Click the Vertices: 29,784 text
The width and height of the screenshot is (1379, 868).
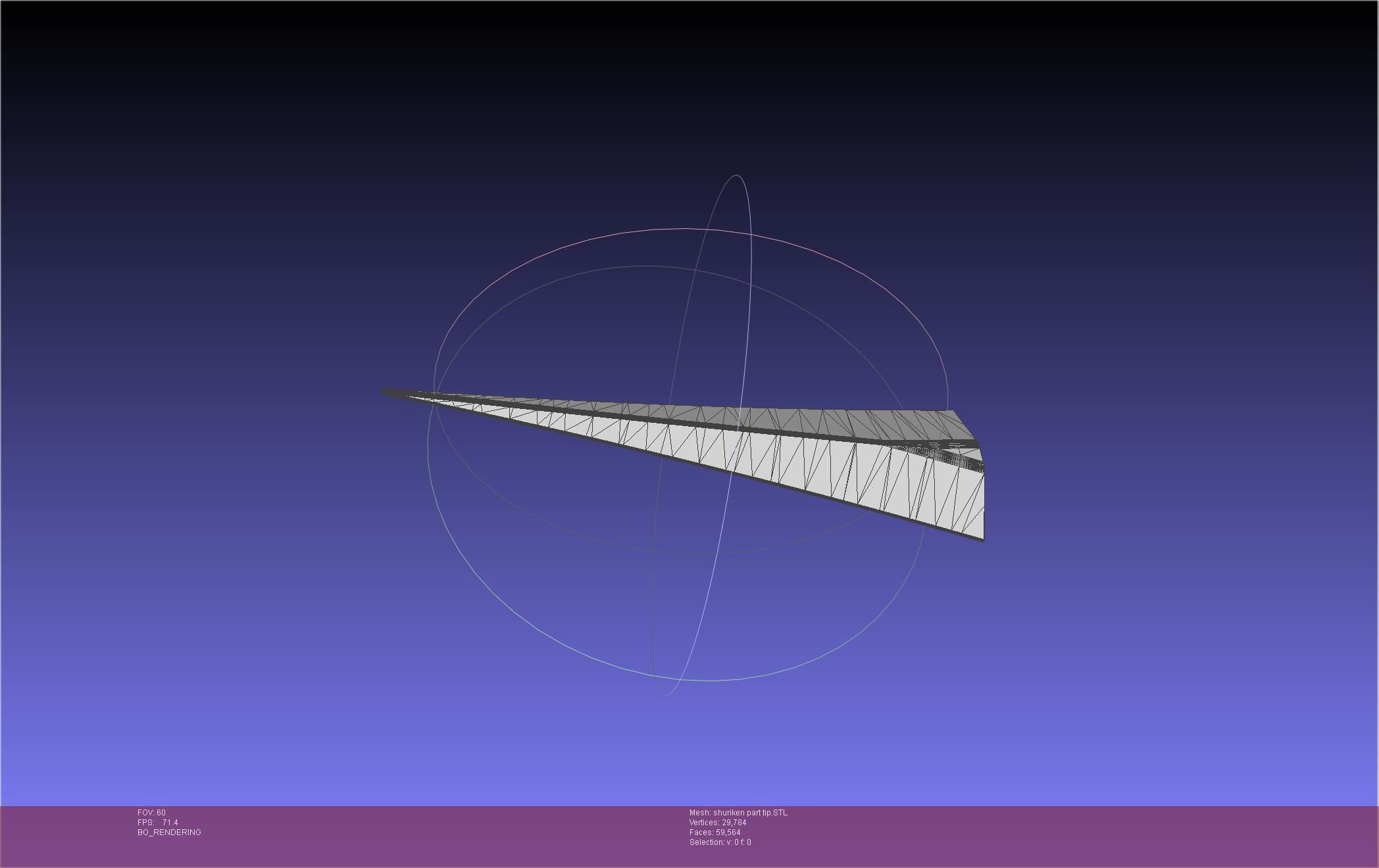point(718,823)
